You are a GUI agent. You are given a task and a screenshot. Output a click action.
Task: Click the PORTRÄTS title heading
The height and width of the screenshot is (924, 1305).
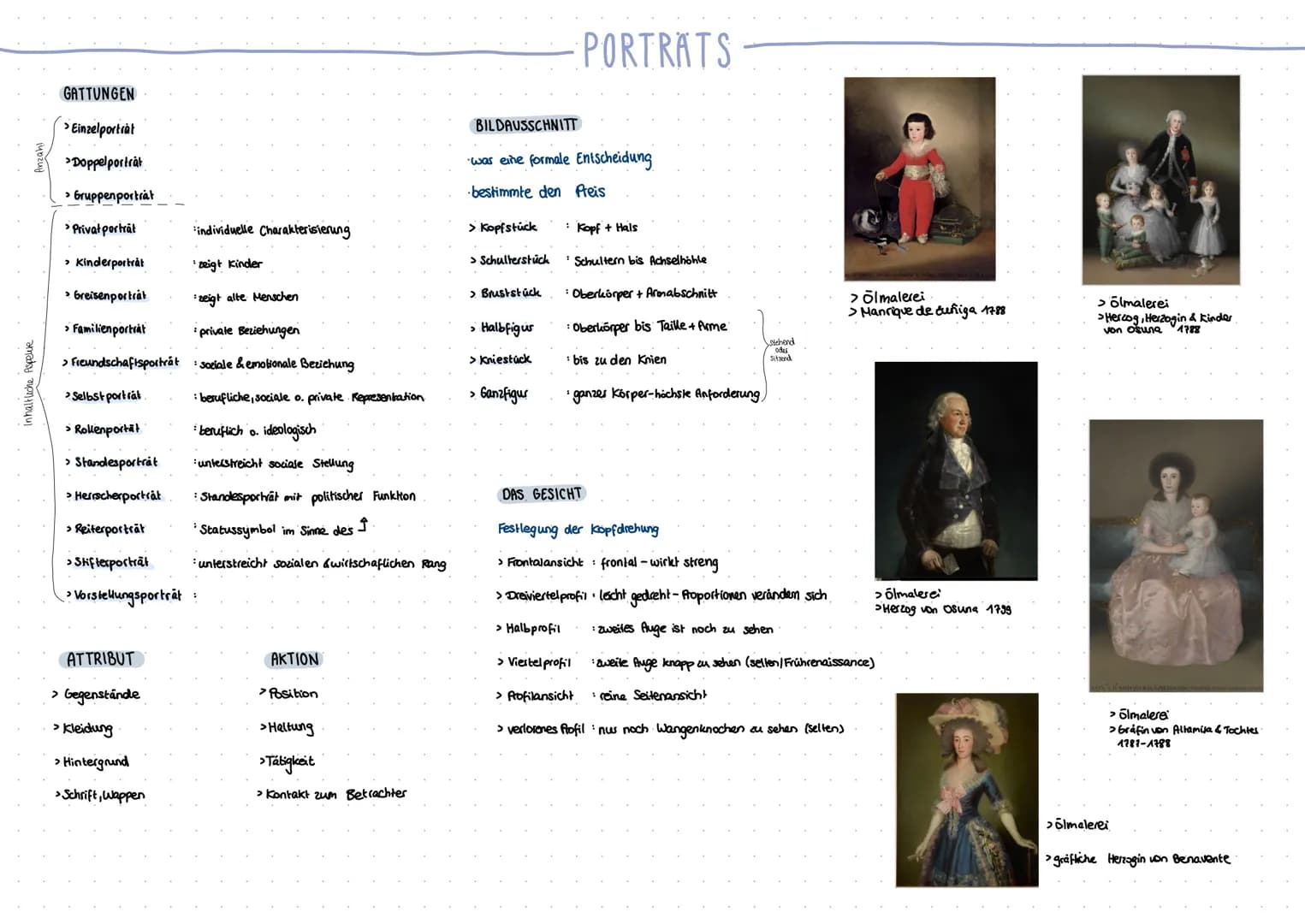[x=657, y=50]
